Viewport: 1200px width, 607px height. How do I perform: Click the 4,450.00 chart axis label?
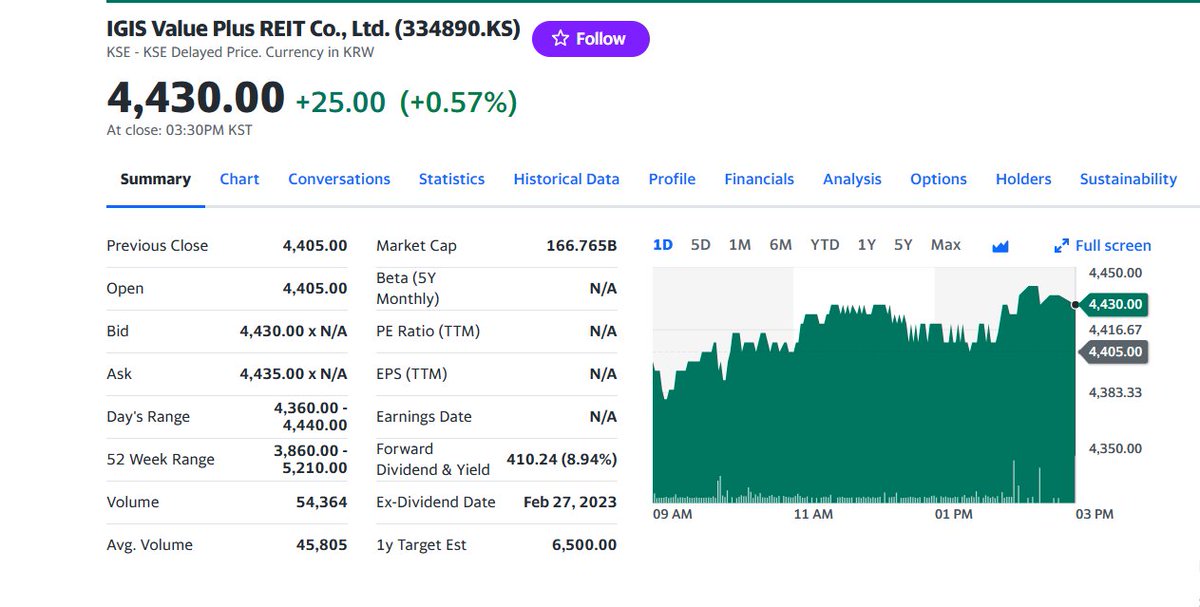(1115, 273)
